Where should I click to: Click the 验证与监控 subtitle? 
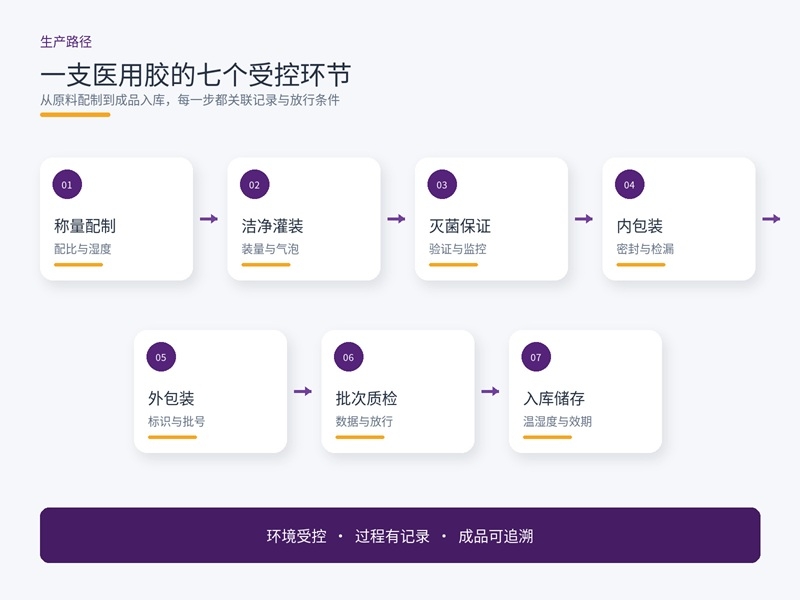(x=458, y=249)
